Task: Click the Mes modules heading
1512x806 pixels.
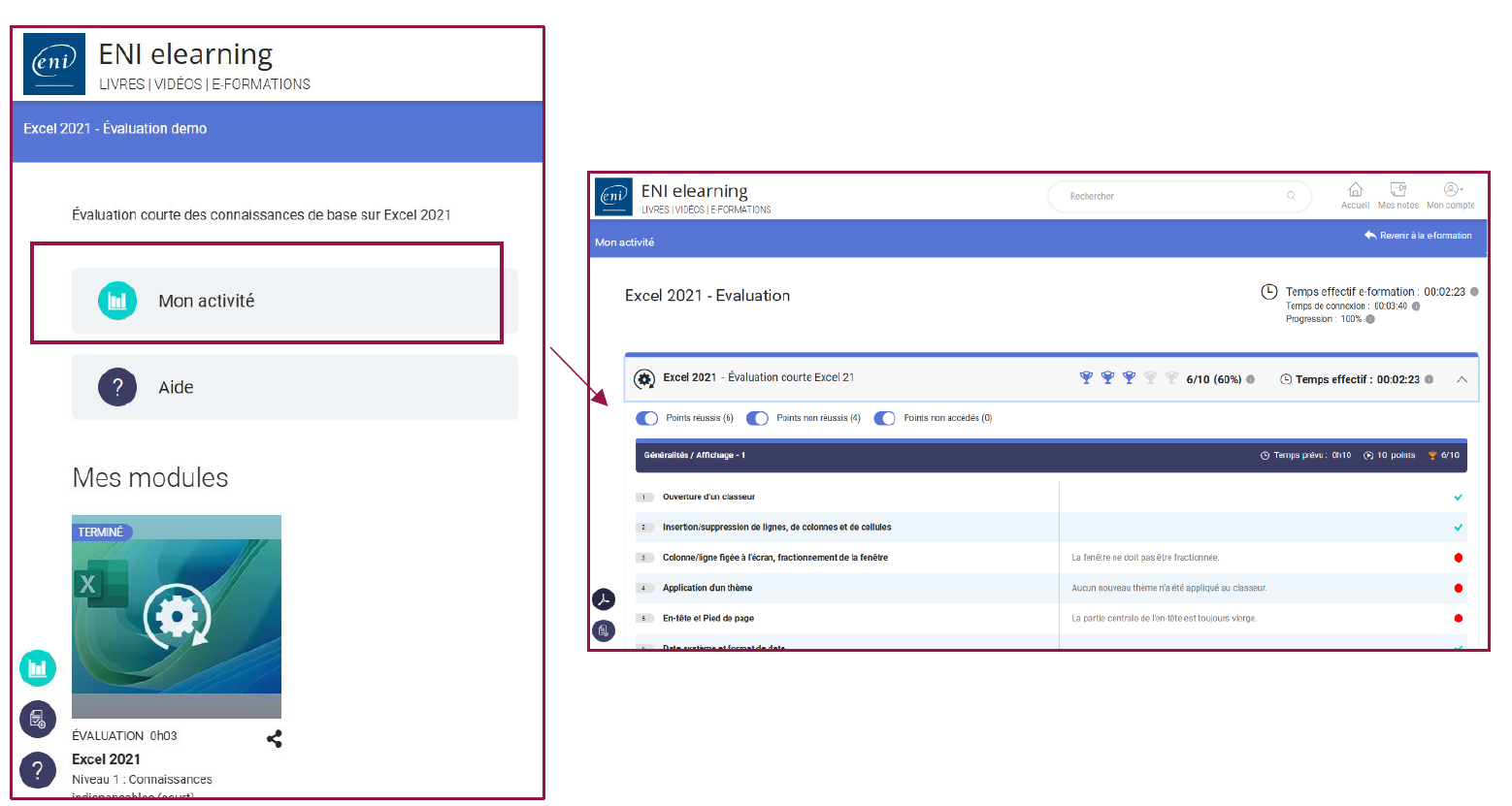Action: pyautogui.click(x=150, y=477)
